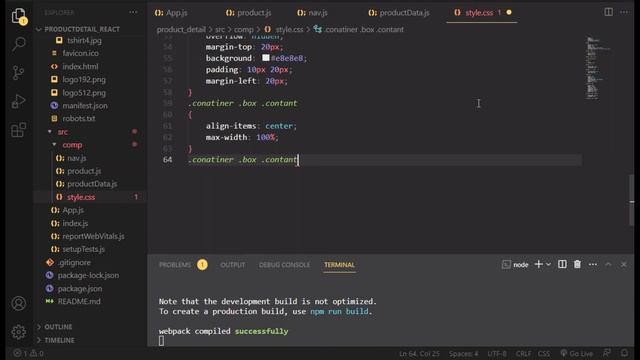The height and width of the screenshot is (360, 640).
Task: Split the terminal panel
Action: pos(562,264)
